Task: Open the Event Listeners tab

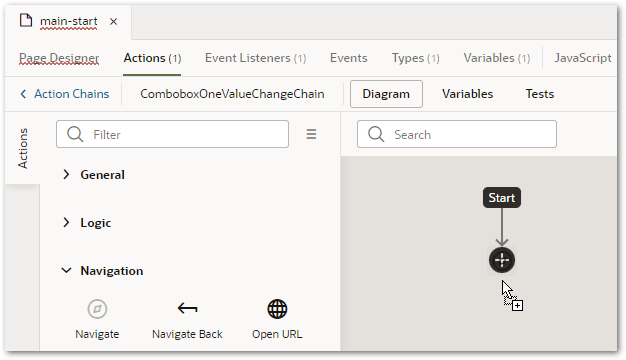Action: 256,58
